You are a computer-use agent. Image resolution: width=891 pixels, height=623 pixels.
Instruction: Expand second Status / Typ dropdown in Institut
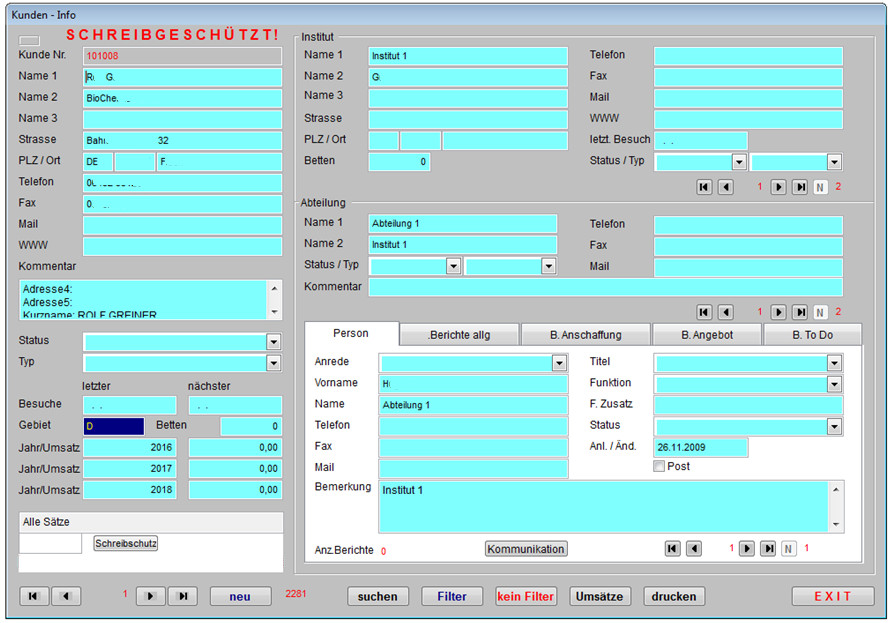834,162
